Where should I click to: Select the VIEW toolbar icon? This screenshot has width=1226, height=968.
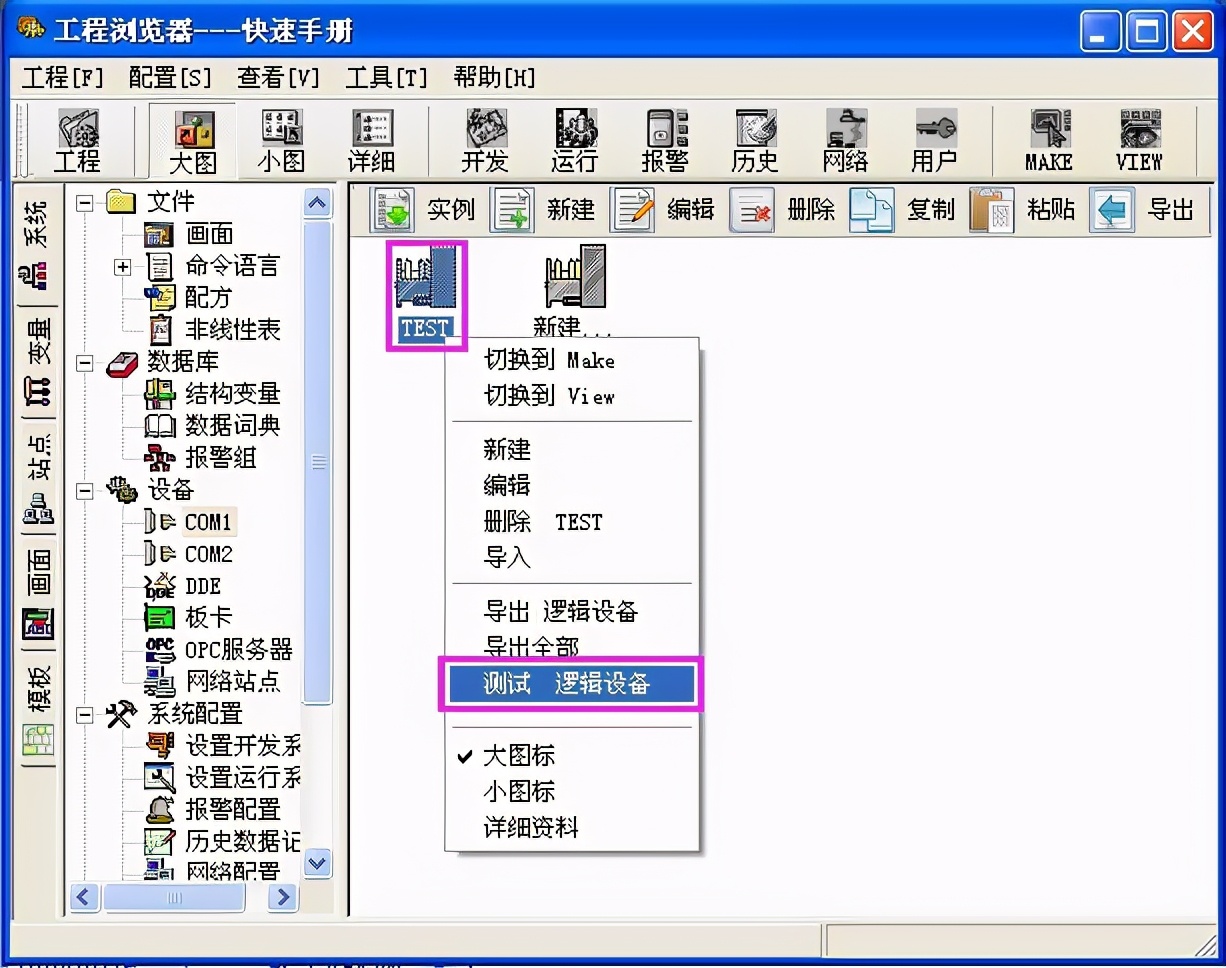point(1138,138)
